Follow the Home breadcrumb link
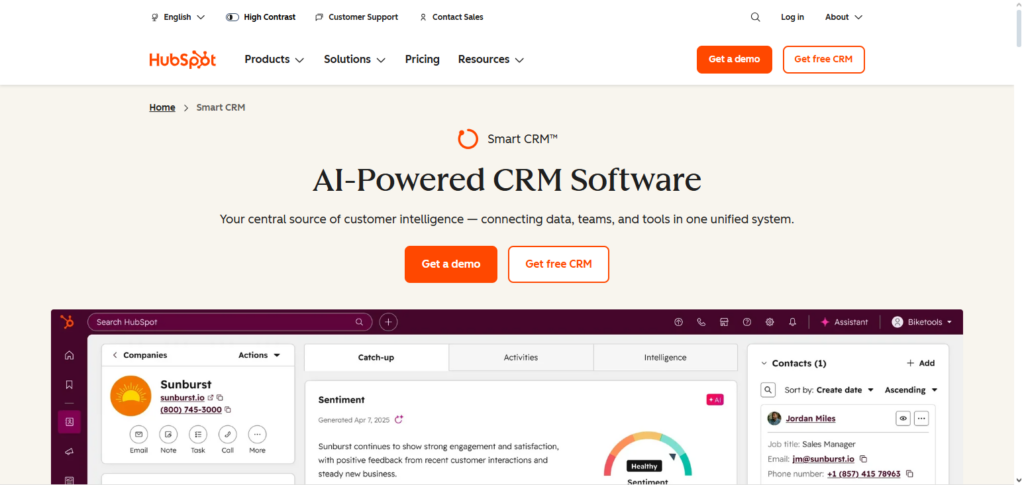 click(x=162, y=108)
